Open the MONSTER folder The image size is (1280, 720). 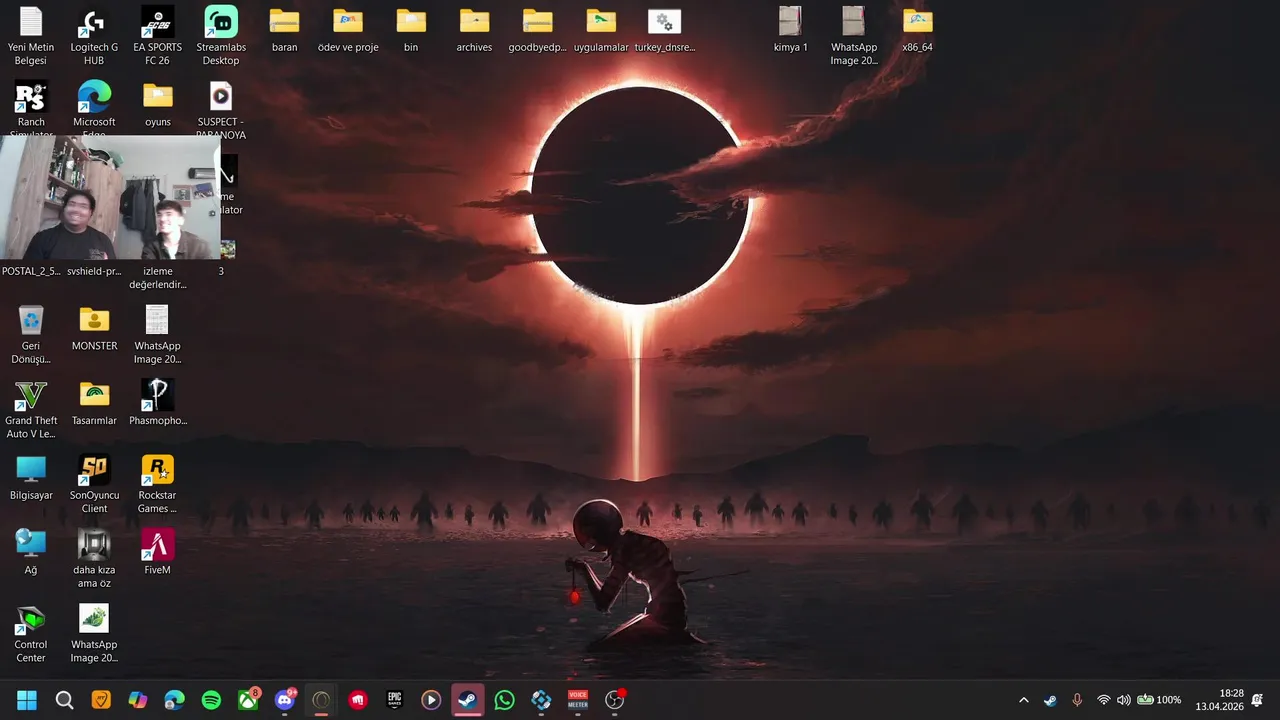(x=94, y=329)
